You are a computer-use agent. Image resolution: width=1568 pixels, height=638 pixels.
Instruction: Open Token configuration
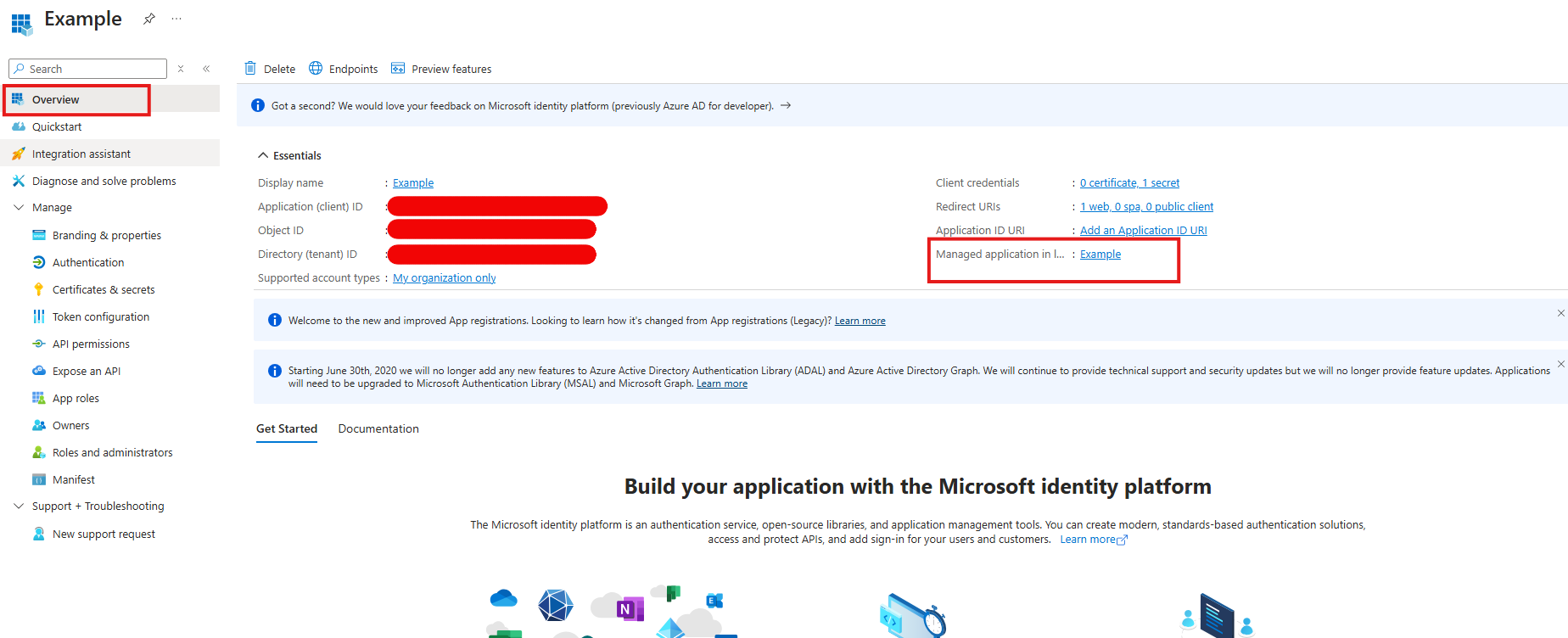pyautogui.click(x=101, y=316)
